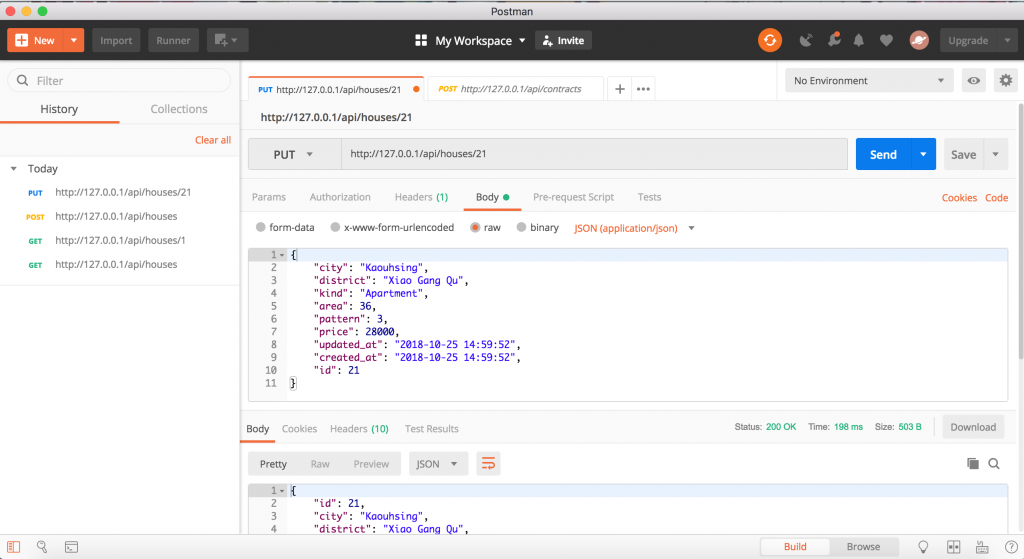This screenshot has height=559, width=1024.
Task: Switch to Build mode
Action: (x=795, y=547)
